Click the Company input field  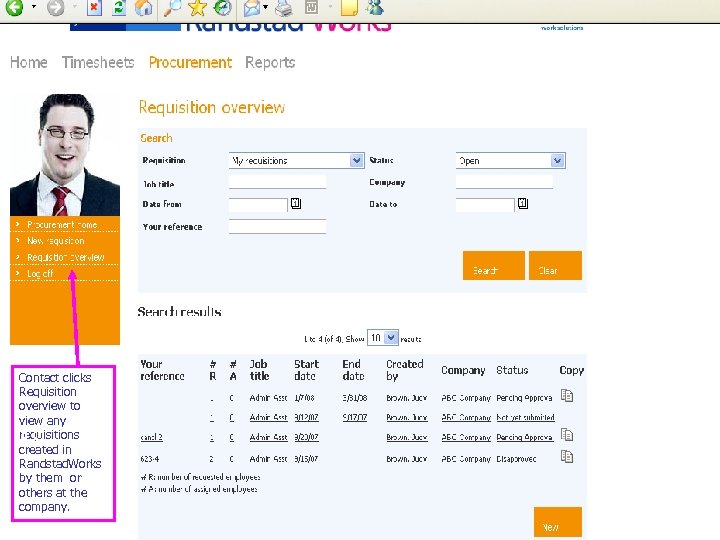504,182
